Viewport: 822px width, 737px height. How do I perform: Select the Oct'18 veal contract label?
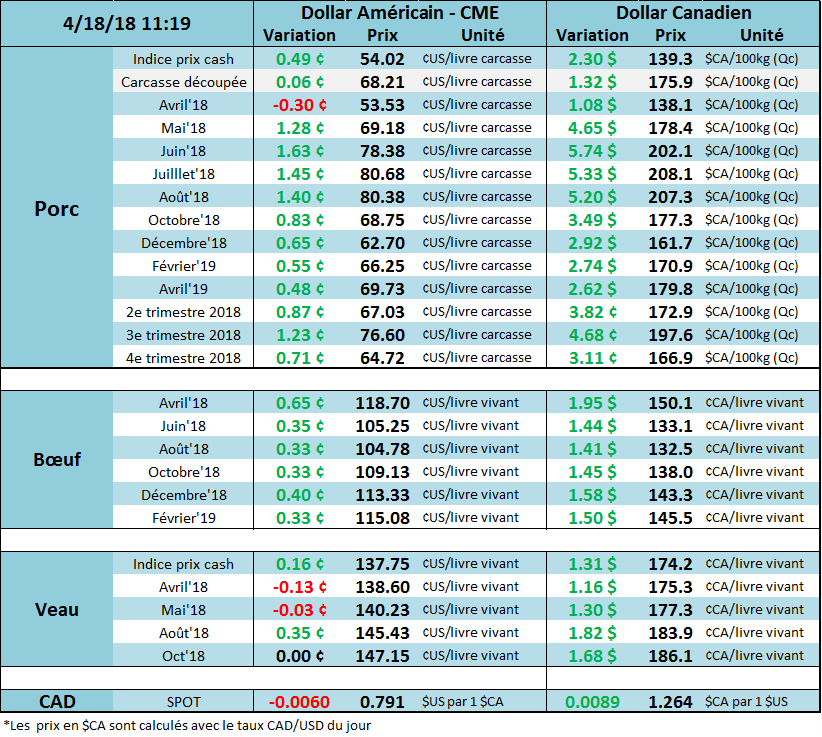pyautogui.click(x=183, y=656)
